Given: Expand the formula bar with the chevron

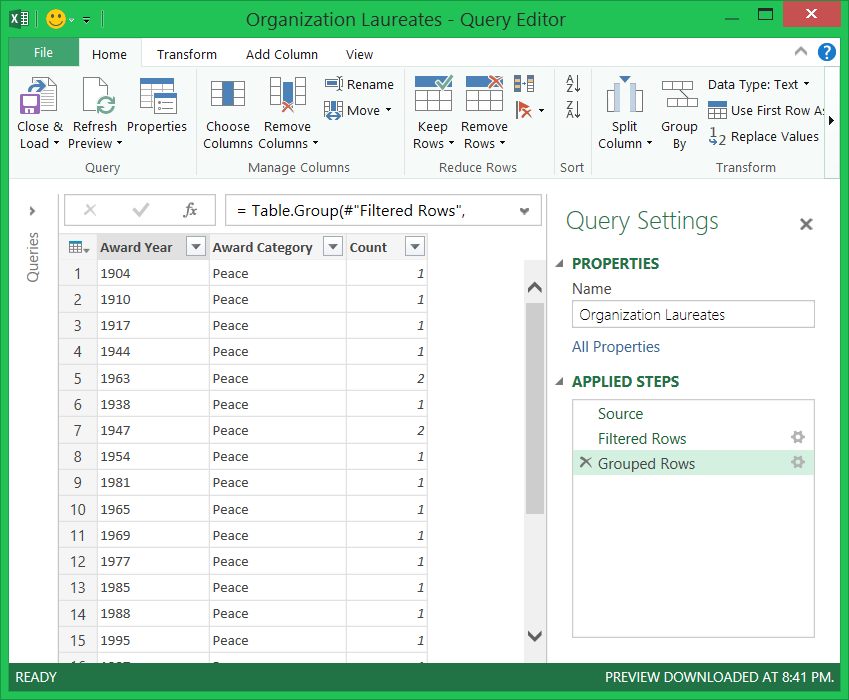Looking at the screenshot, I should coord(525,211).
